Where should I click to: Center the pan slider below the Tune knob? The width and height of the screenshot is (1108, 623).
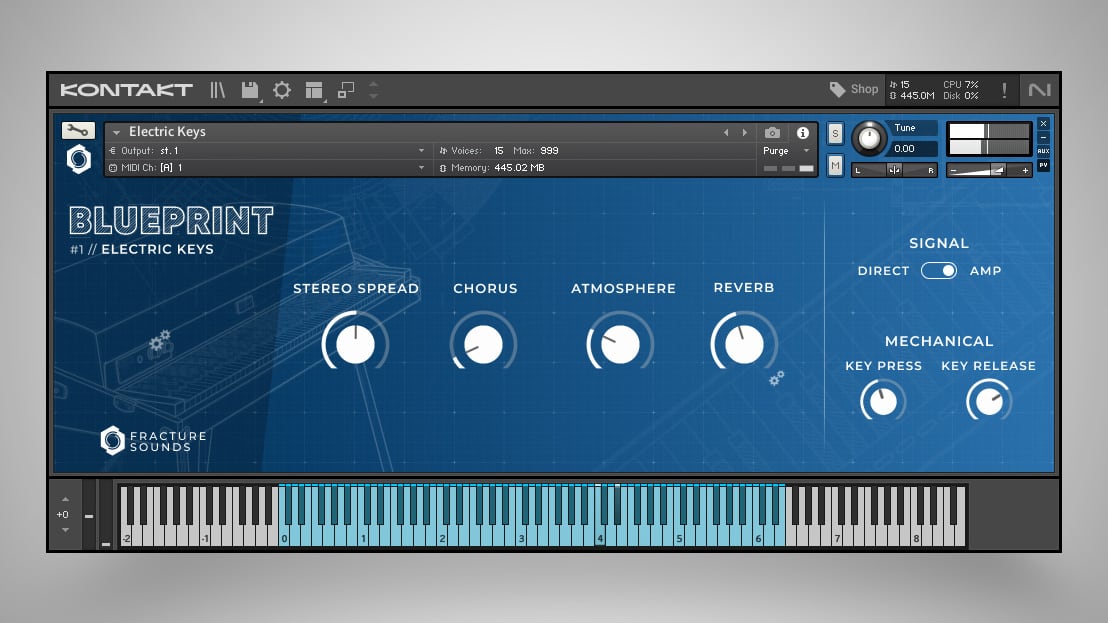[894, 170]
